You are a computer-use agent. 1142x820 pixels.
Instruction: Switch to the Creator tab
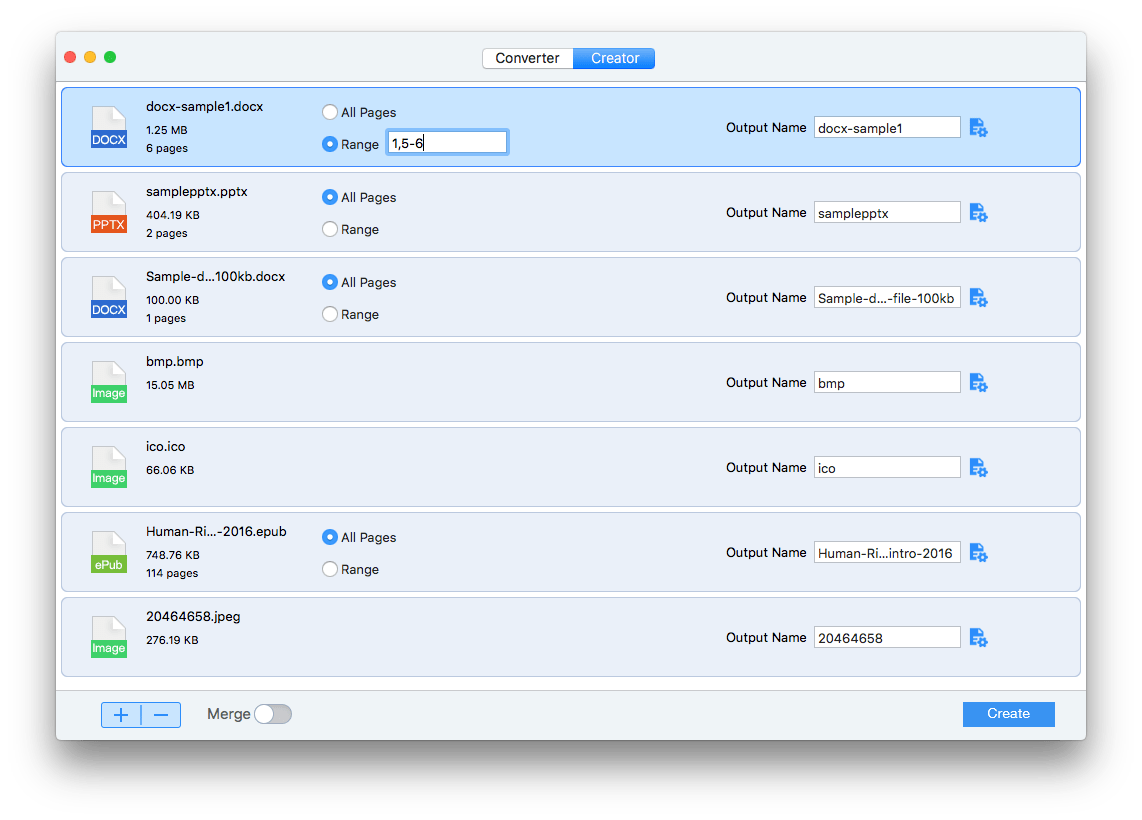(x=614, y=58)
